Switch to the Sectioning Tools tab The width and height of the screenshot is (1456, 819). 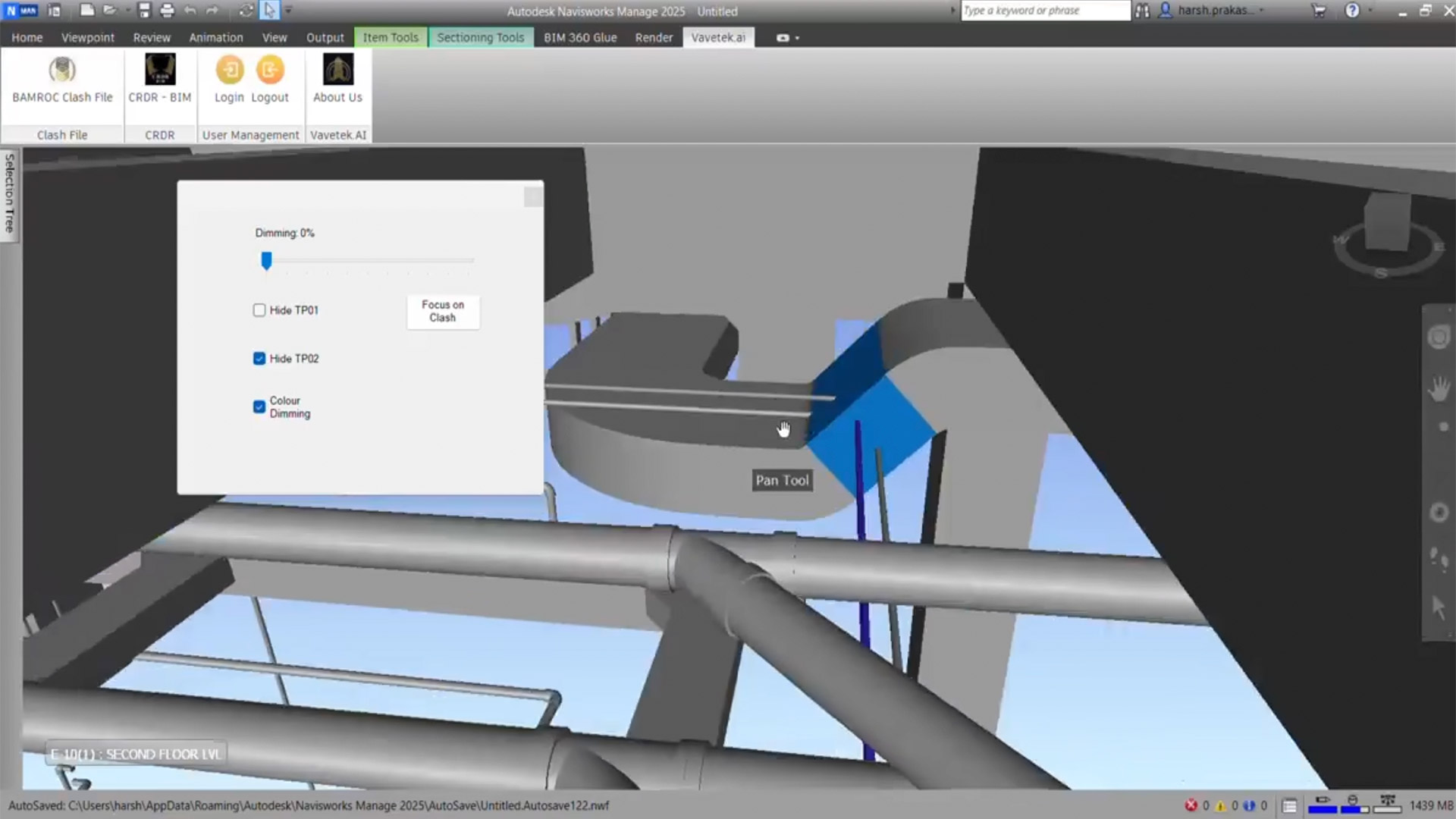point(480,37)
